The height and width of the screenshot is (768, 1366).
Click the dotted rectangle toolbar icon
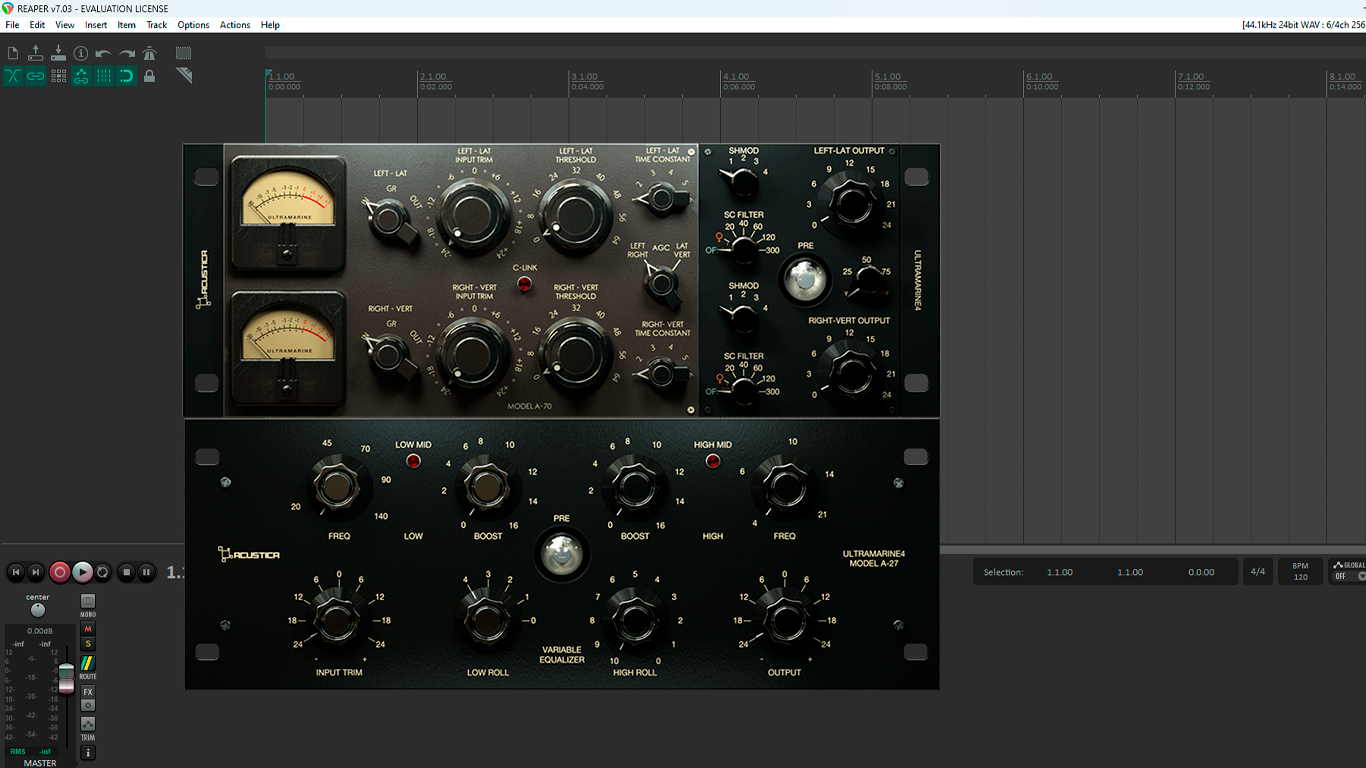[x=184, y=53]
